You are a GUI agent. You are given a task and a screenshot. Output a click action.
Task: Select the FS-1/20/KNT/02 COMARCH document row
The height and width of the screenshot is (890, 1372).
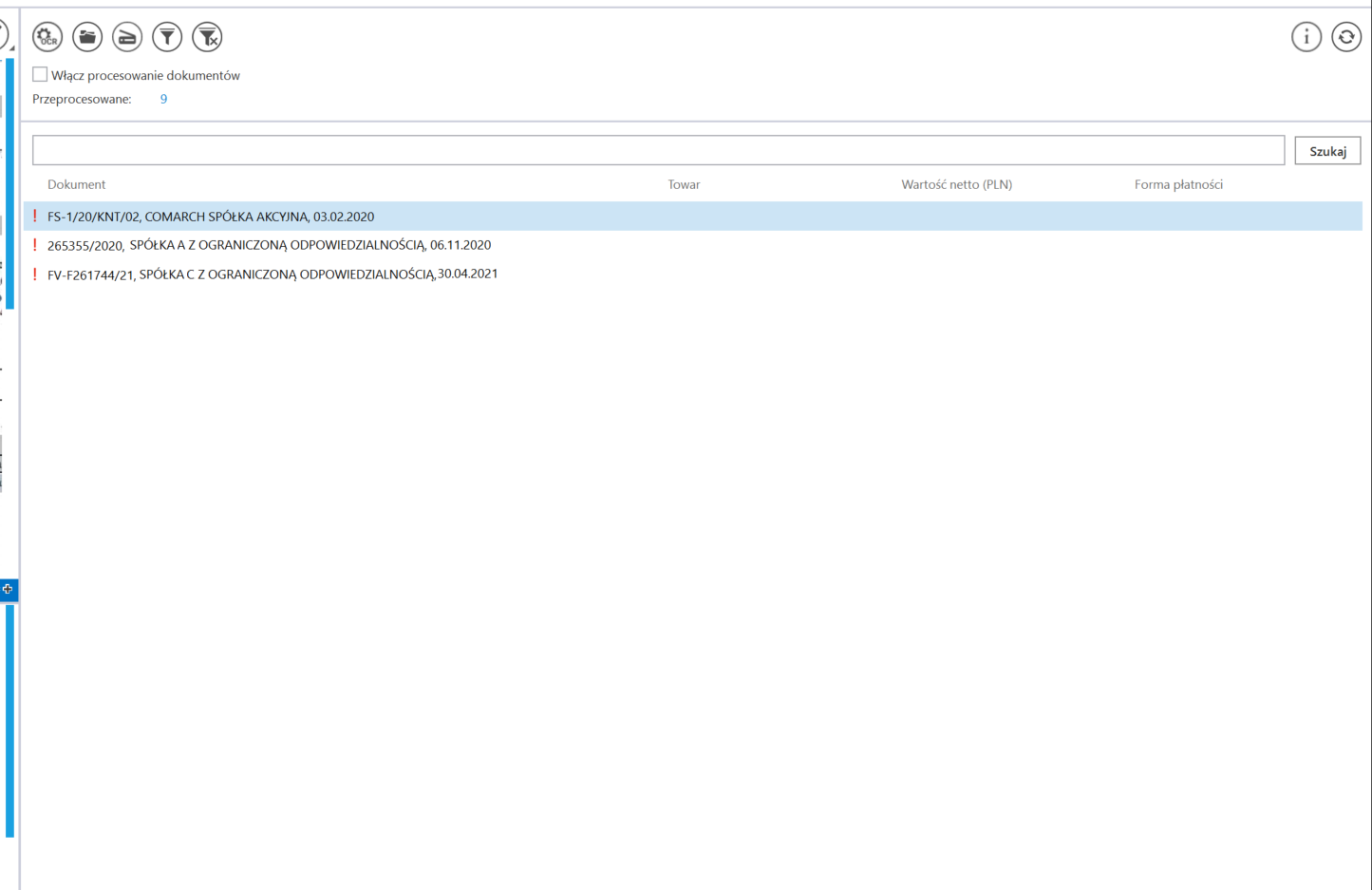pyautogui.click(x=211, y=217)
